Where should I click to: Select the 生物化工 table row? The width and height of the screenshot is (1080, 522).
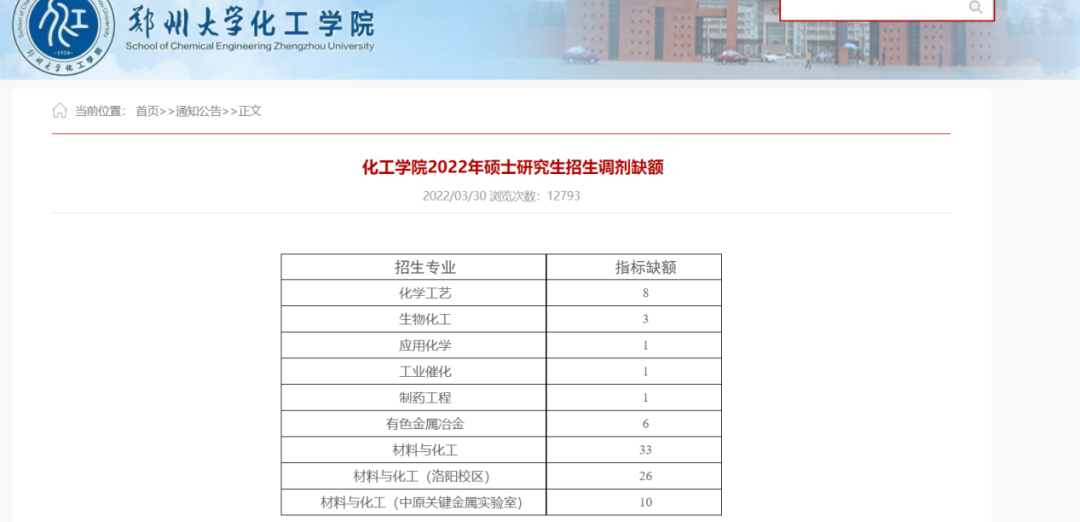click(425, 319)
